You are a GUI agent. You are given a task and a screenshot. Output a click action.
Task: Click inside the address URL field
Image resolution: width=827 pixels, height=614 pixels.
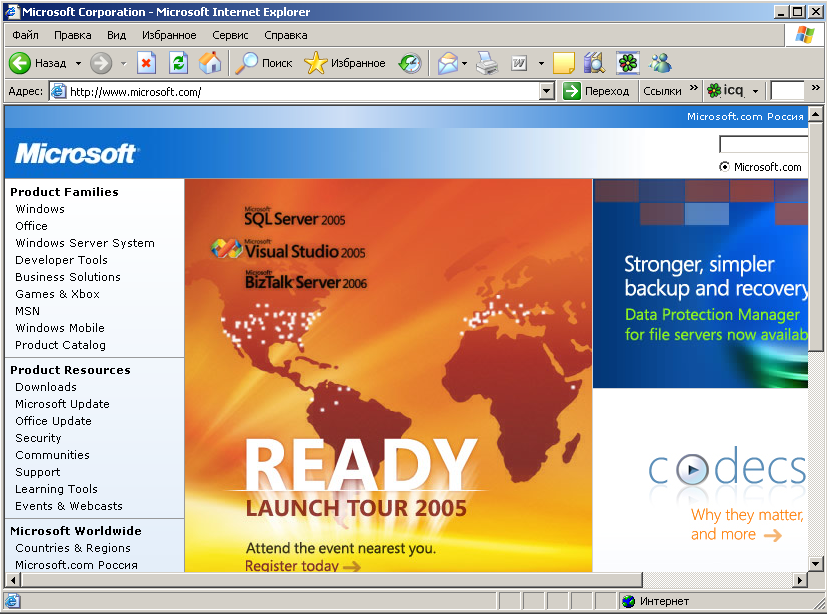coord(303,92)
